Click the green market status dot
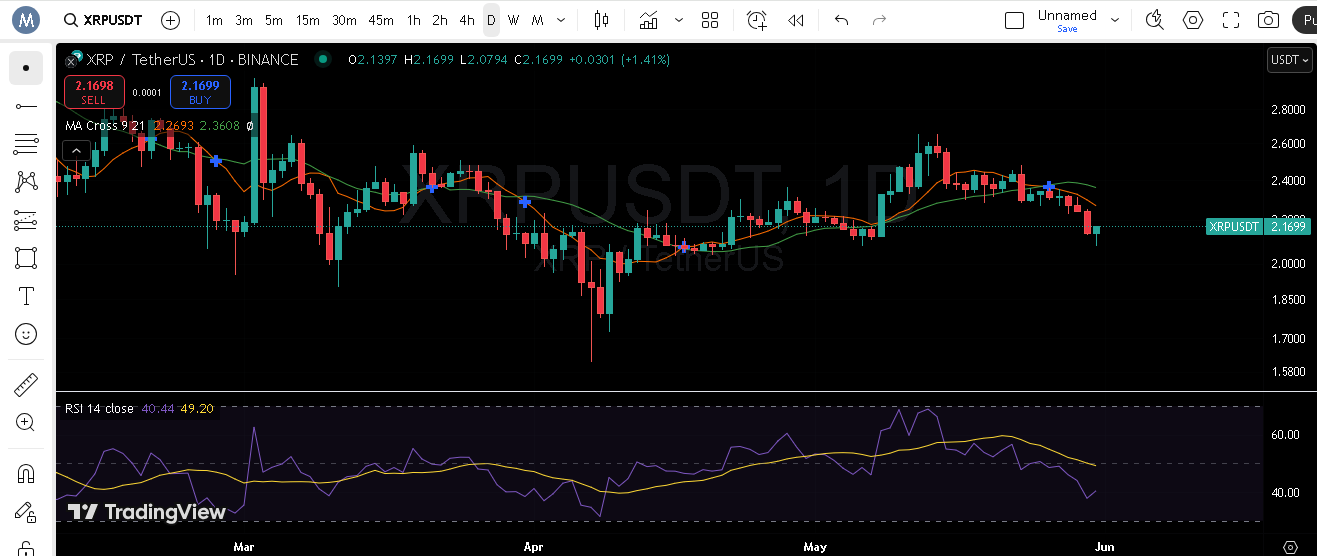 pos(322,60)
